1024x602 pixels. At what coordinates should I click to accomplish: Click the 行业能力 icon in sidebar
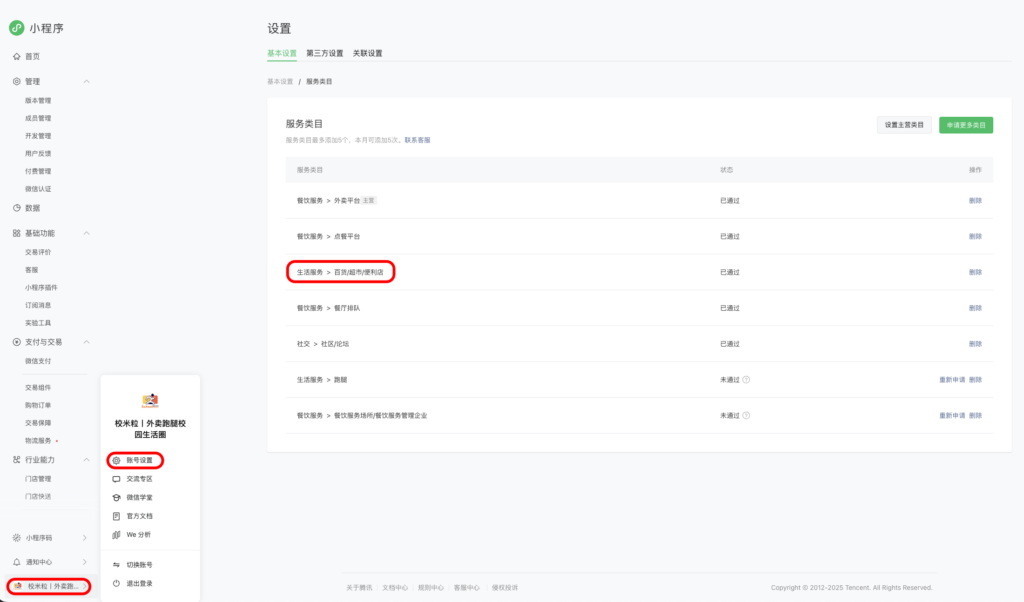[x=16, y=460]
